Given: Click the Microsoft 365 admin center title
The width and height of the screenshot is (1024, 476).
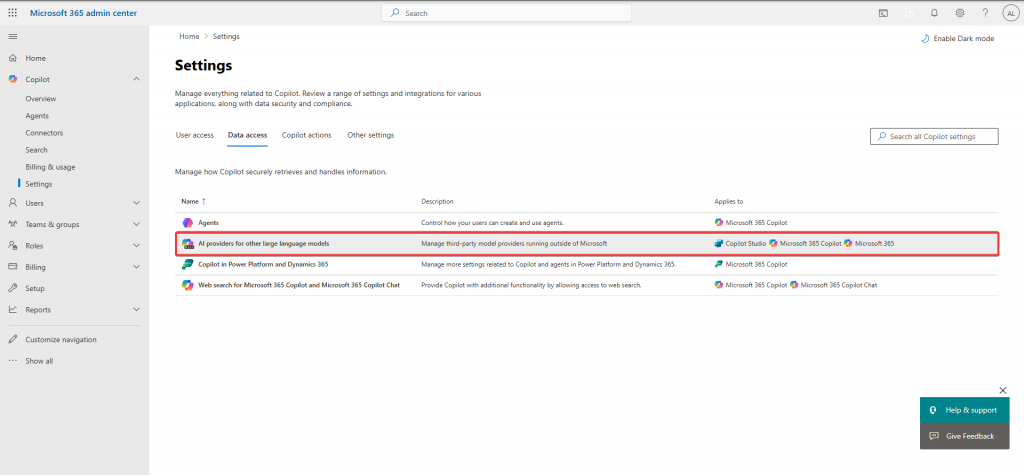Looking at the screenshot, I should tap(84, 12).
